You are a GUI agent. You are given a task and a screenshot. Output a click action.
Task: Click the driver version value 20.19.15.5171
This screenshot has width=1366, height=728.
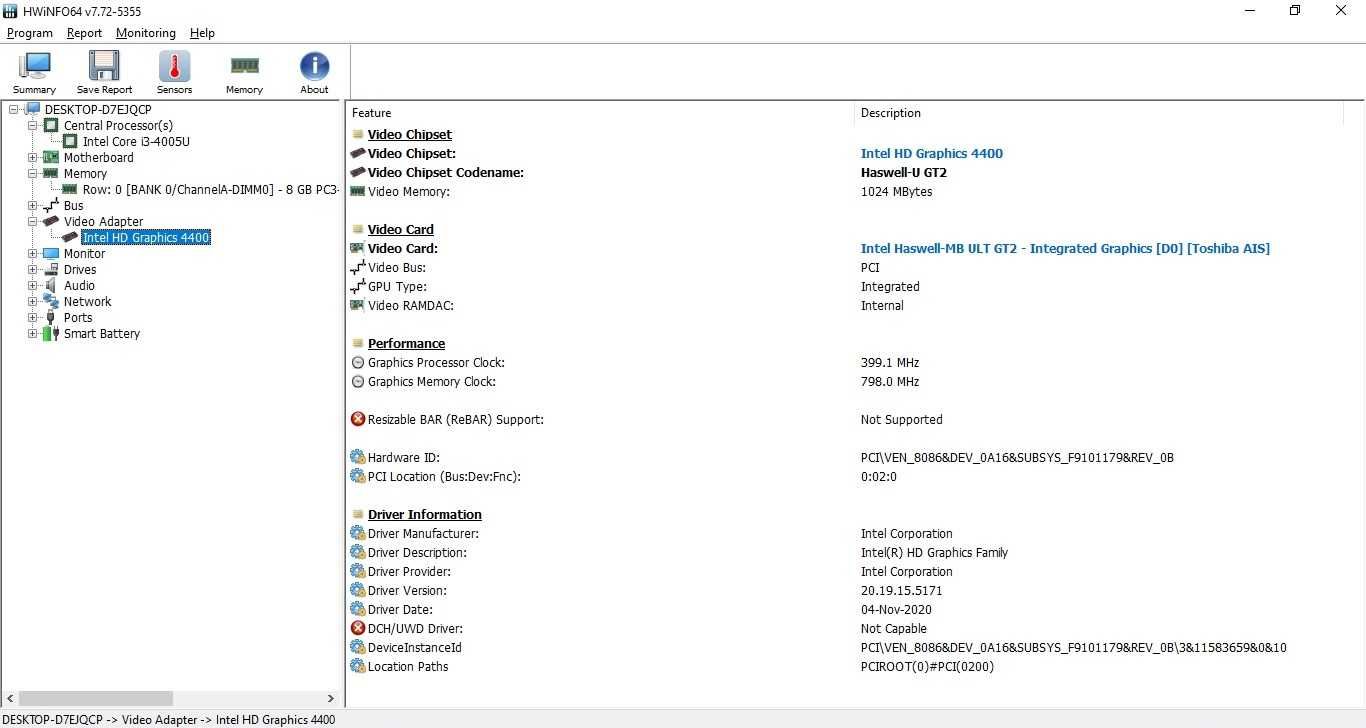point(901,590)
